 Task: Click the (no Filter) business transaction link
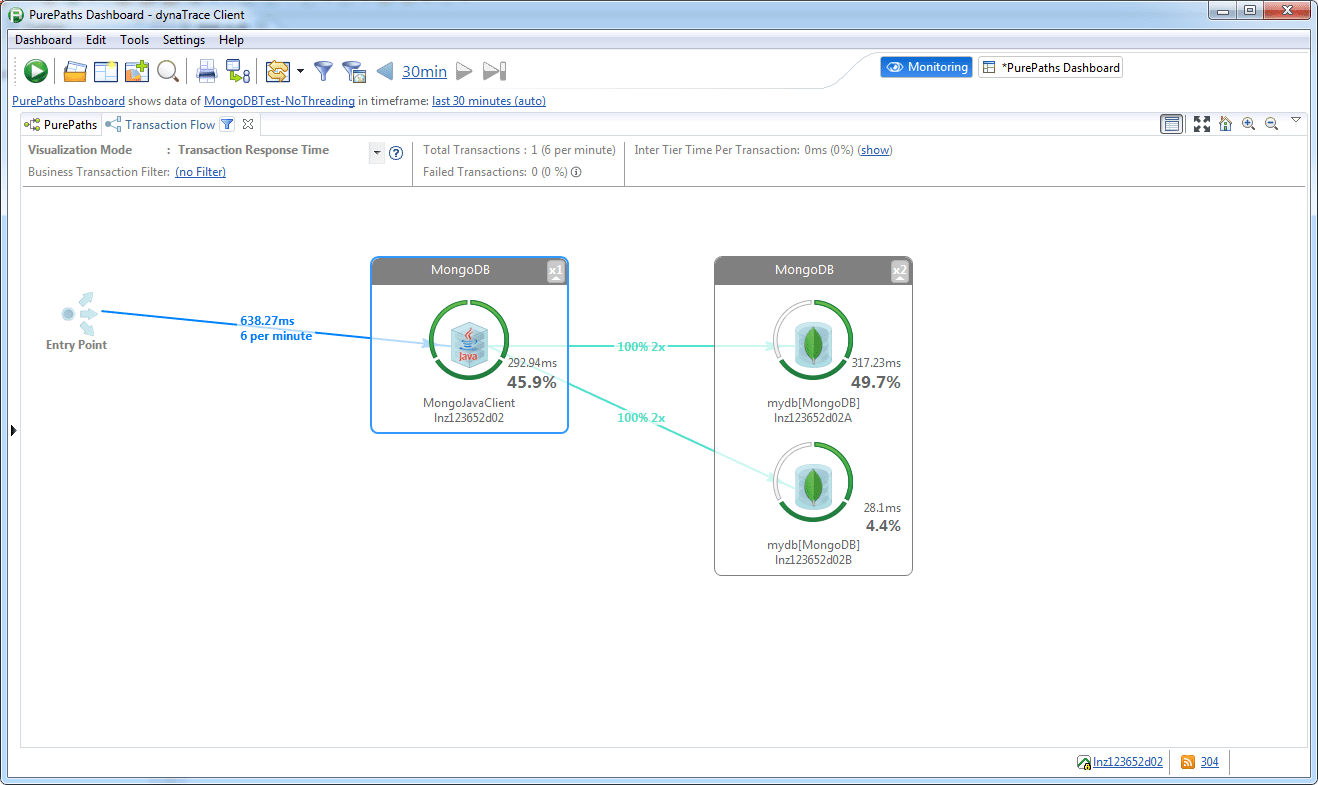[x=200, y=172]
